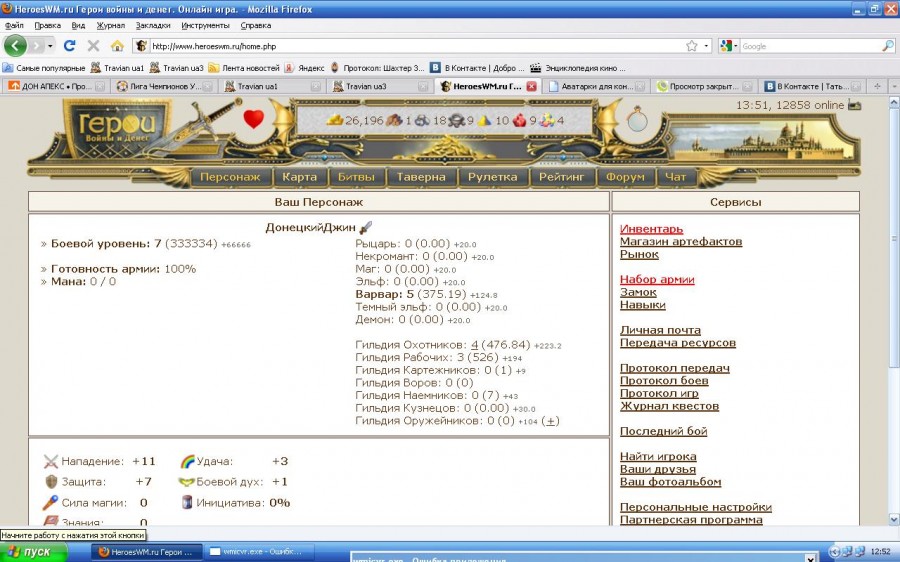Open the Рейтинг game menu
This screenshot has height=562, width=900.
click(x=561, y=177)
